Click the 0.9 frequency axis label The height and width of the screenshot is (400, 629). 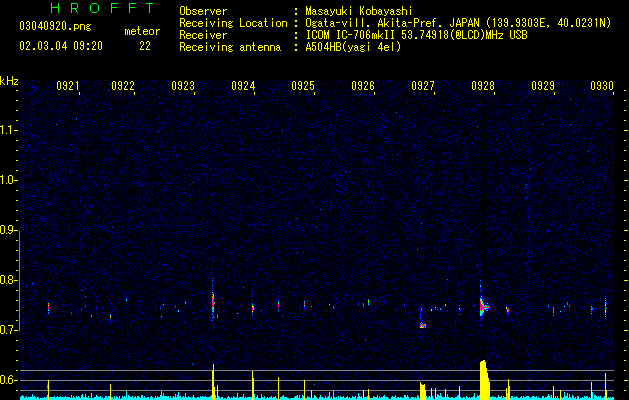[9, 230]
